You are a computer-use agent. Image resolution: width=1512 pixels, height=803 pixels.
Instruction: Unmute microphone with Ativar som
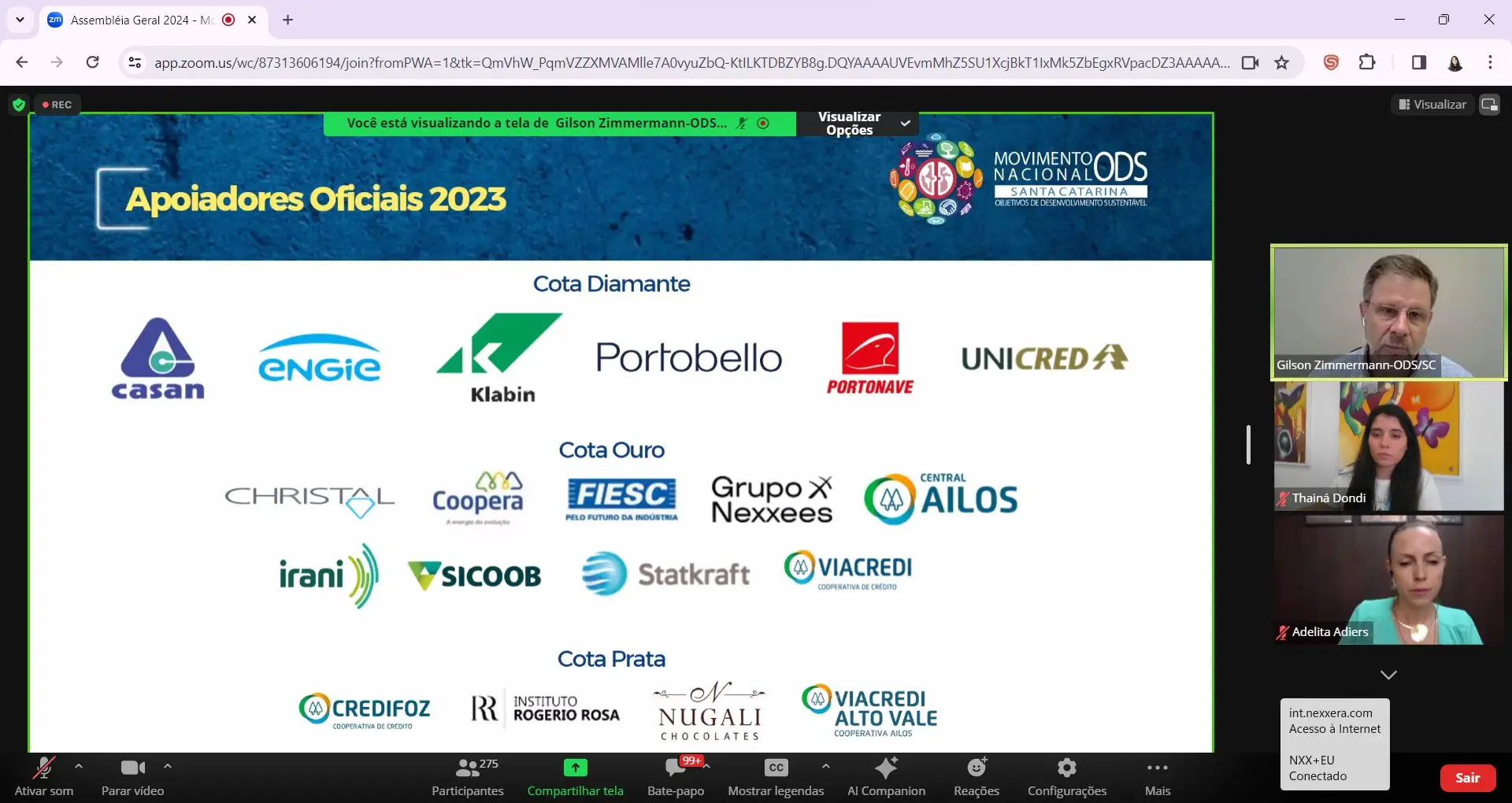(44, 776)
